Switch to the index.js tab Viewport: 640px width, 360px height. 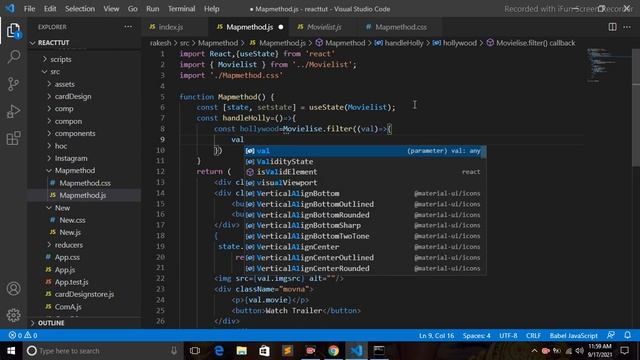coord(171,27)
